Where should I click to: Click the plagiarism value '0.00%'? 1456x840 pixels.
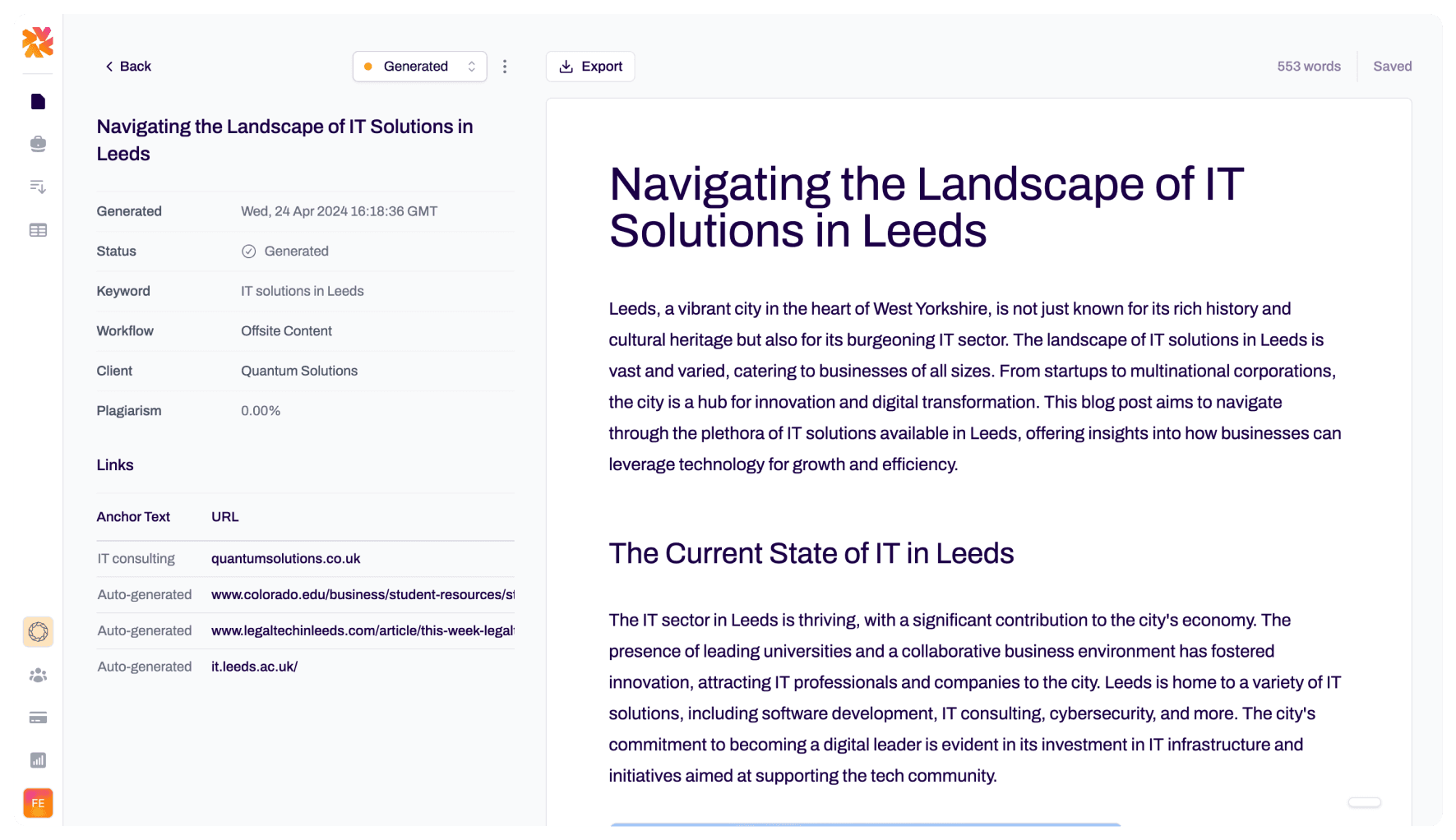click(261, 411)
